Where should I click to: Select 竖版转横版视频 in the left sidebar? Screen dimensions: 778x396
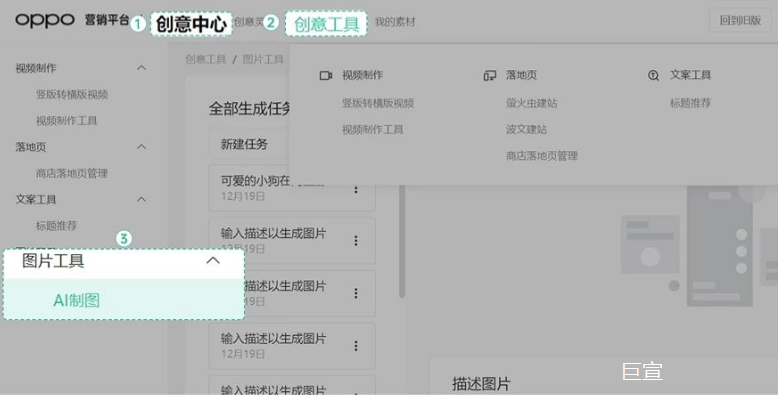(72, 94)
